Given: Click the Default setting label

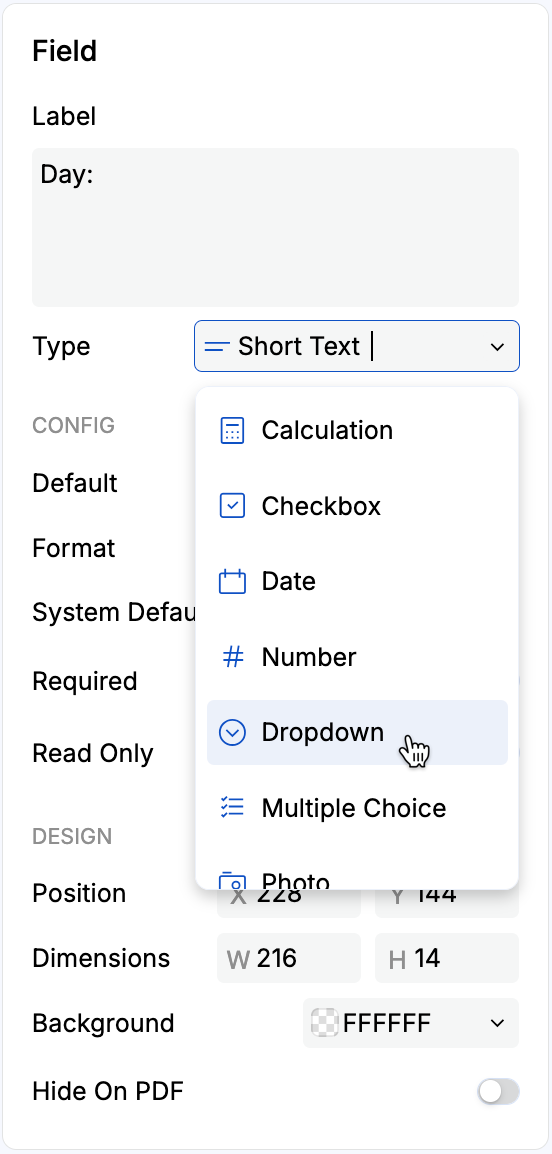Looking at the screenshot, I should (x=75, y=484).
